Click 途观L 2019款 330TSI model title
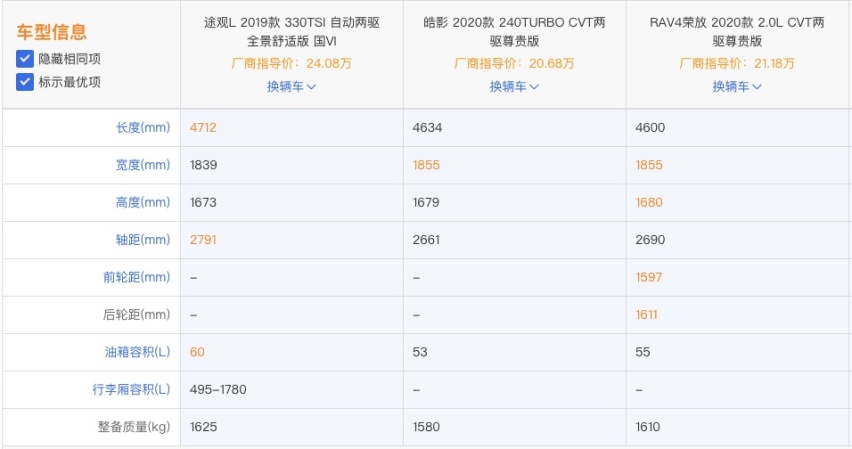The height and width of the screenshot is (449, 852). coord(292,32)
